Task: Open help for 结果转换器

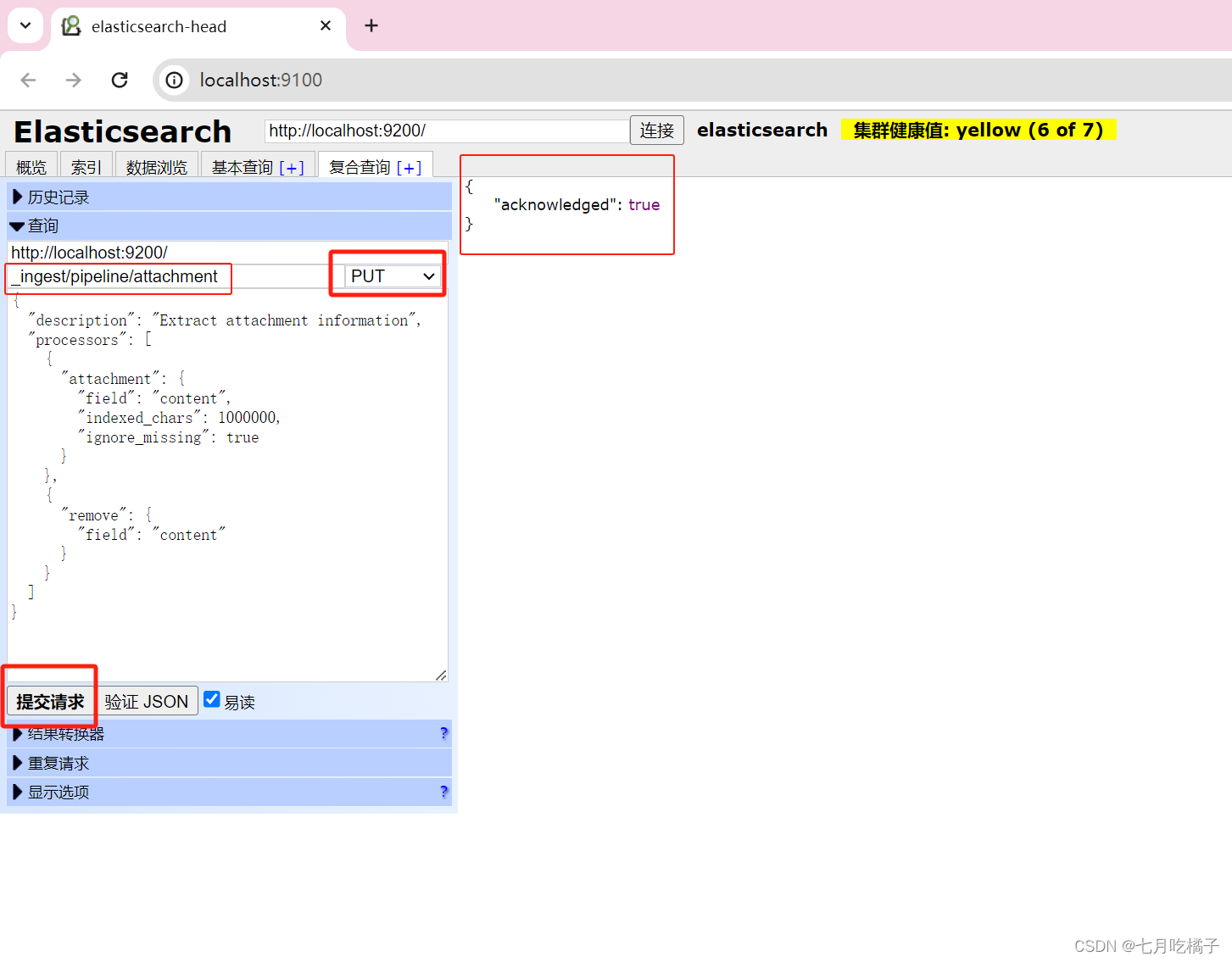Action: coord(443,733)
